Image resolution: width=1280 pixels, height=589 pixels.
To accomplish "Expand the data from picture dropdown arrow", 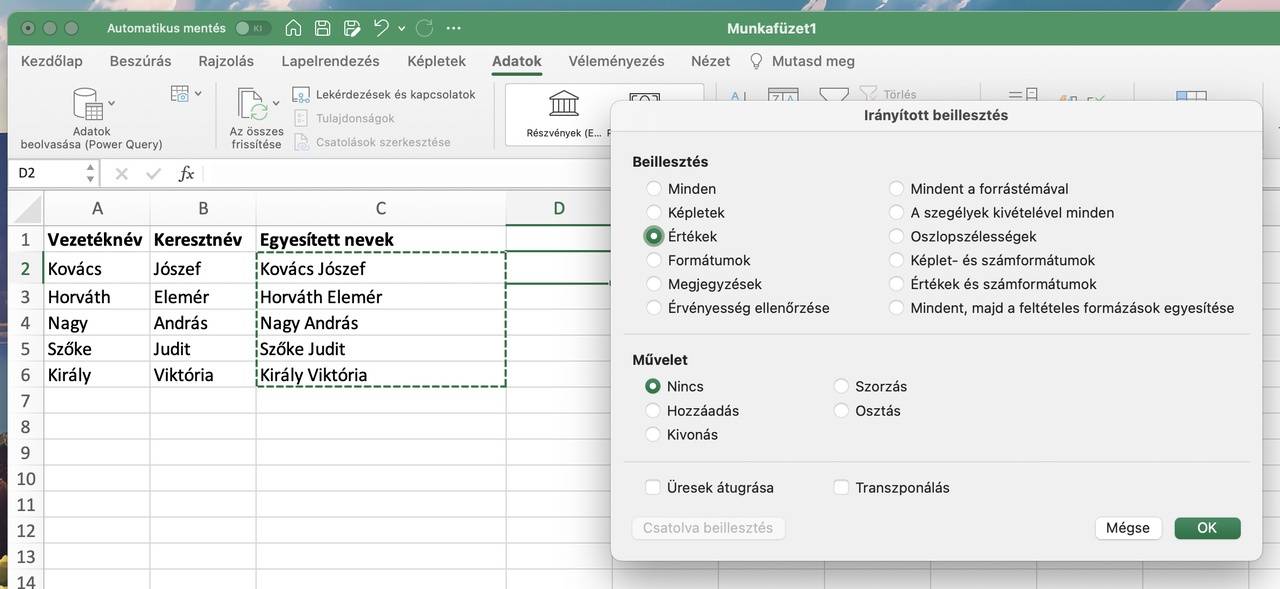I will pyautogui.click(x=198, y=94).
